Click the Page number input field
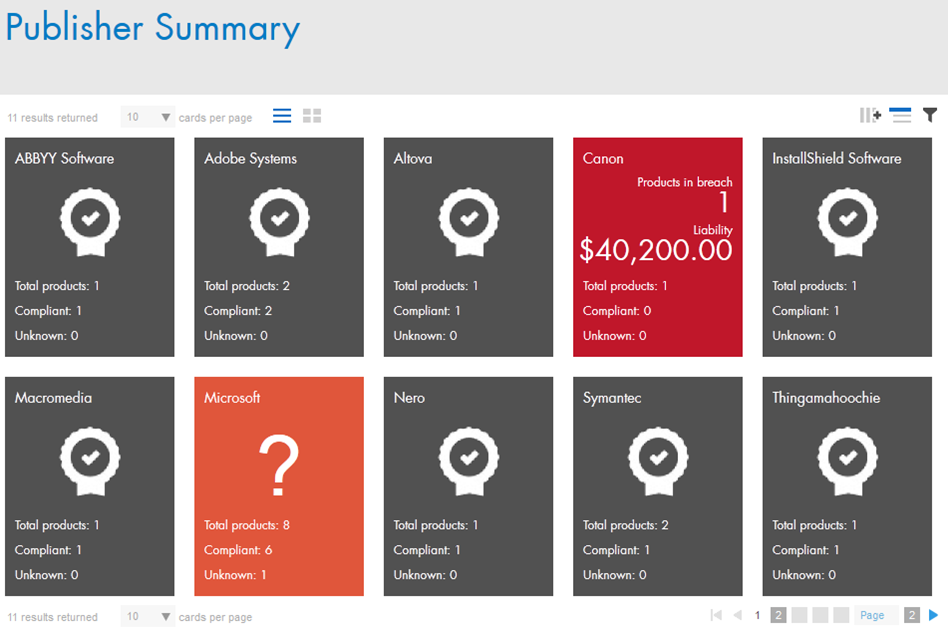This screenshot has height=628, width=948. point(872,615)
